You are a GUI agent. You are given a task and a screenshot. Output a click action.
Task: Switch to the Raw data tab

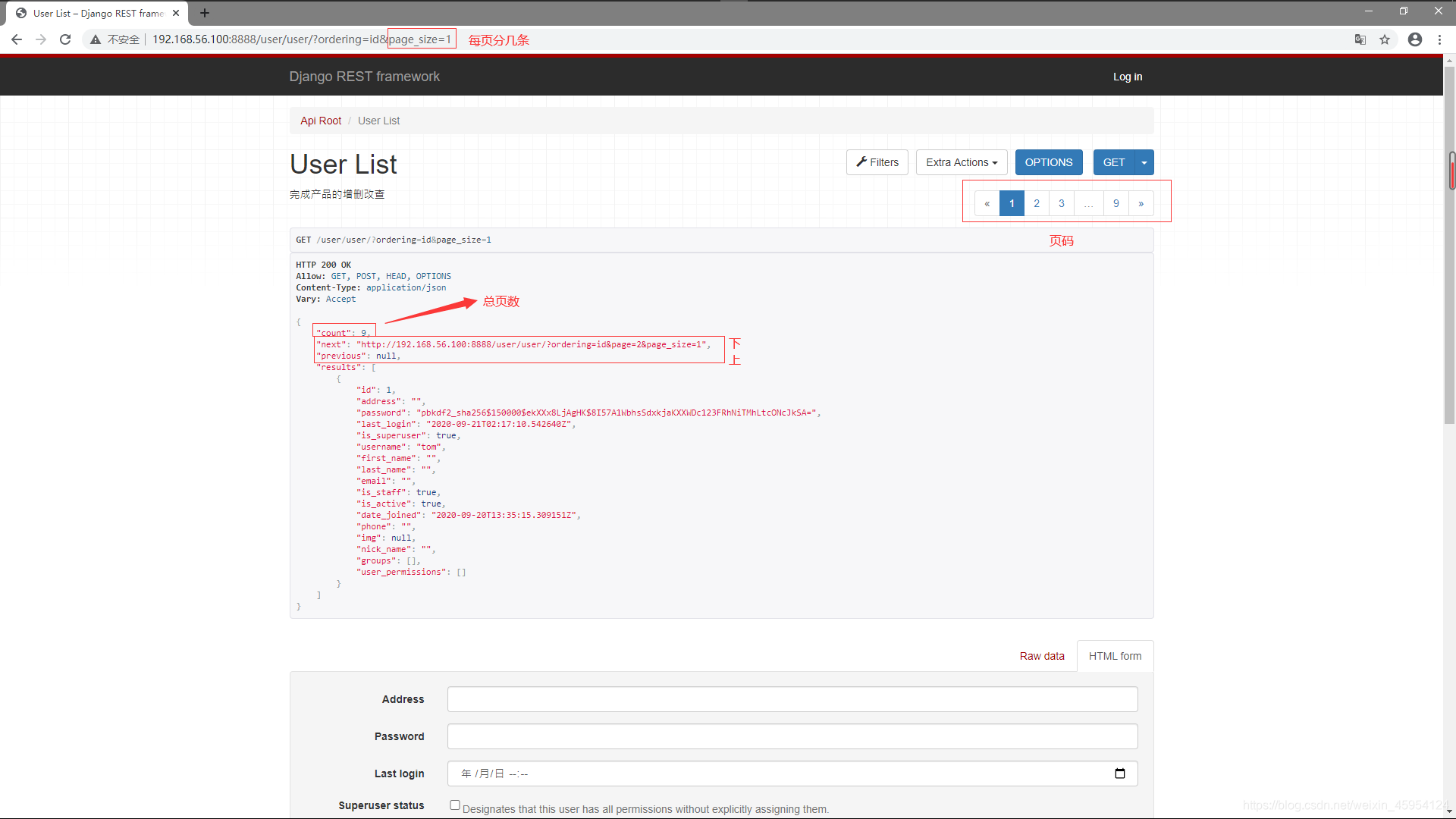tap(1042, 656)
